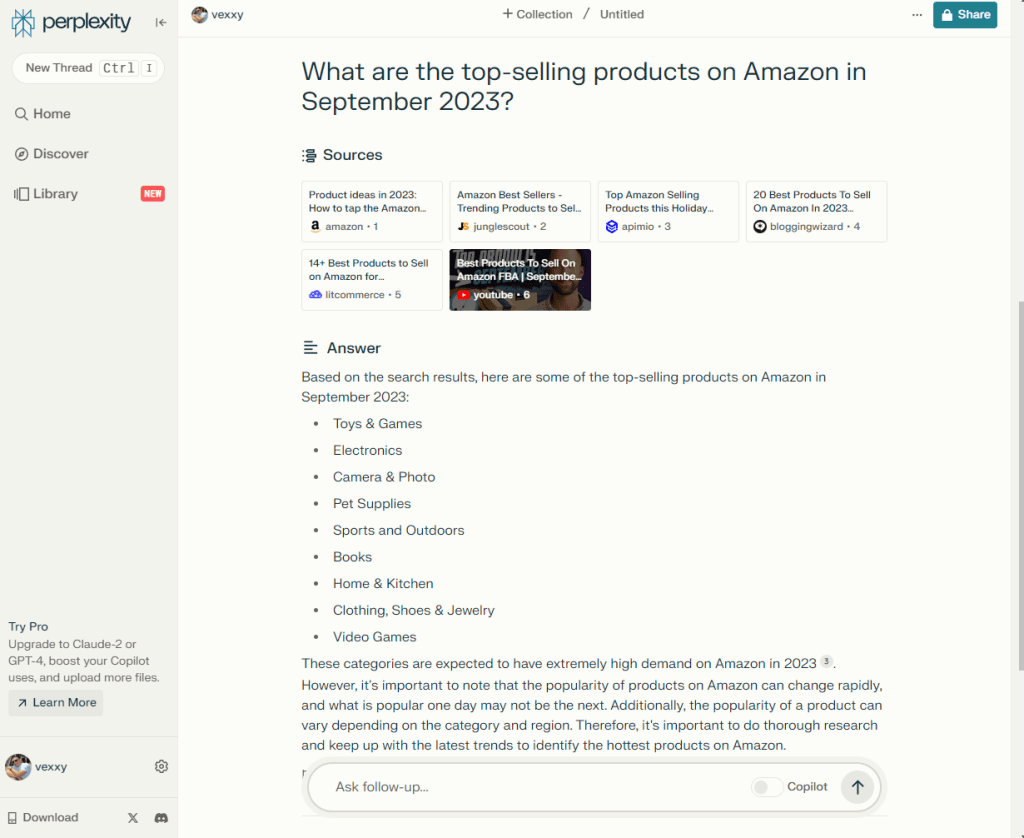This screenshot has width=1024, height=838.
Task: Click the 'Clothing, Shoes & Jewelry' list item
Action: click(x=414, y=610)
